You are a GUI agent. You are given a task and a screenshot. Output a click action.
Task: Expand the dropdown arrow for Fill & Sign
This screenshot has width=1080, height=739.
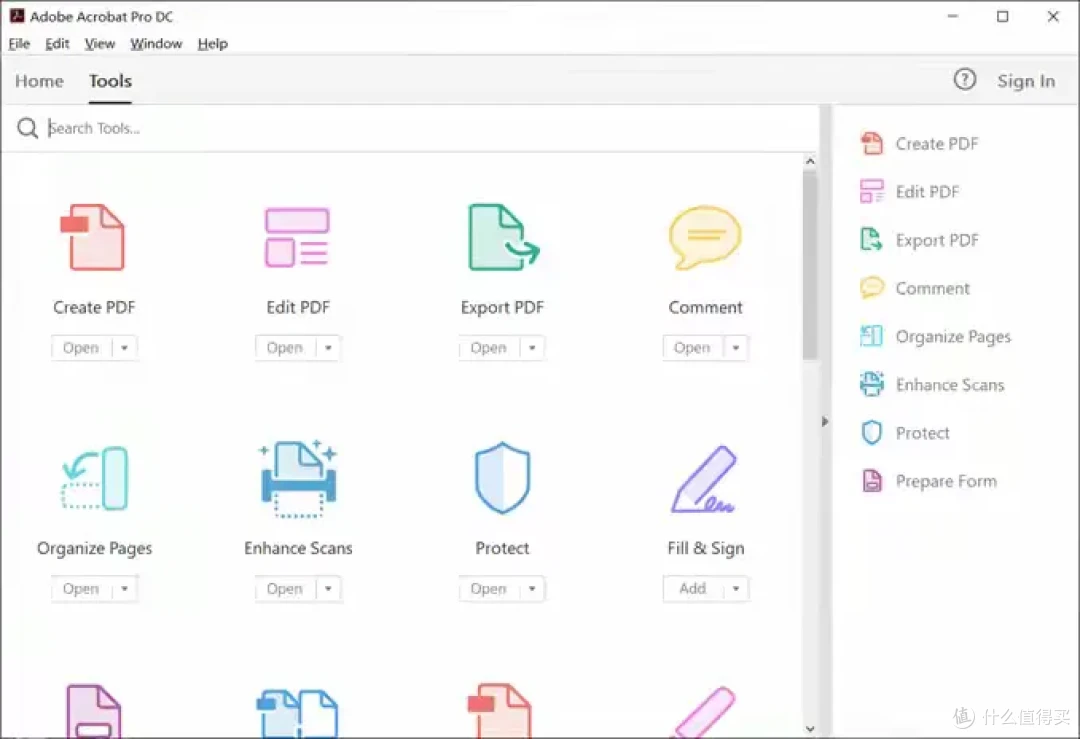point(736,589)
